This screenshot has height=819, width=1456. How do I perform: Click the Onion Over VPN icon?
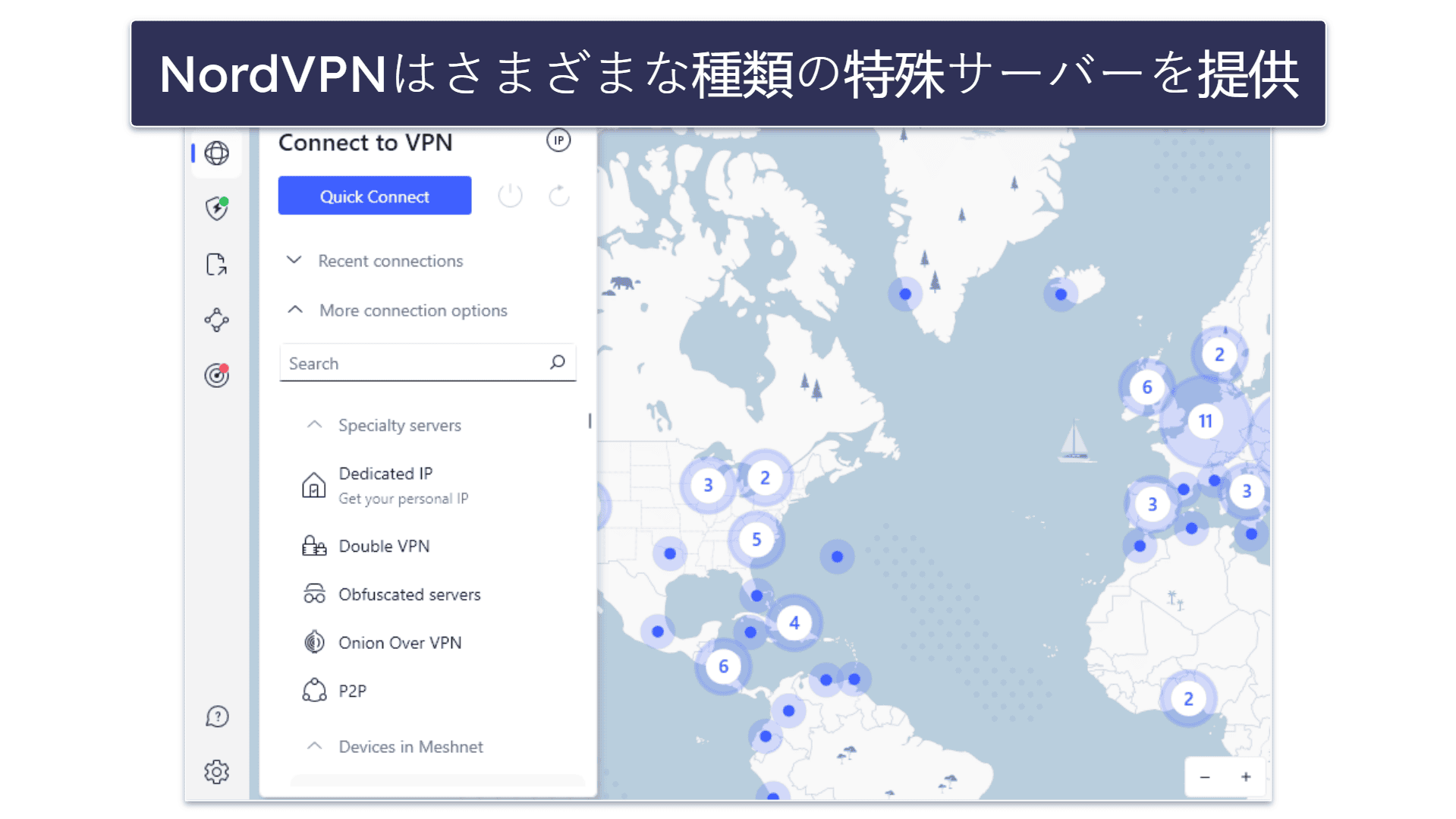[314, 642]
